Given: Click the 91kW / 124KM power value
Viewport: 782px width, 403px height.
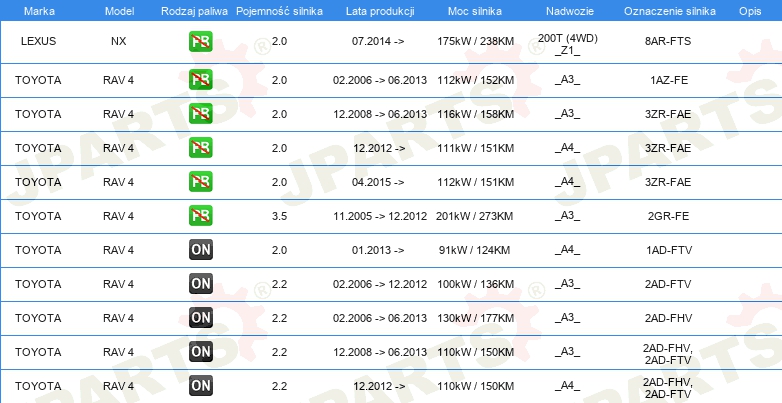Looking at the screenshot, I should tap(474, 250).
